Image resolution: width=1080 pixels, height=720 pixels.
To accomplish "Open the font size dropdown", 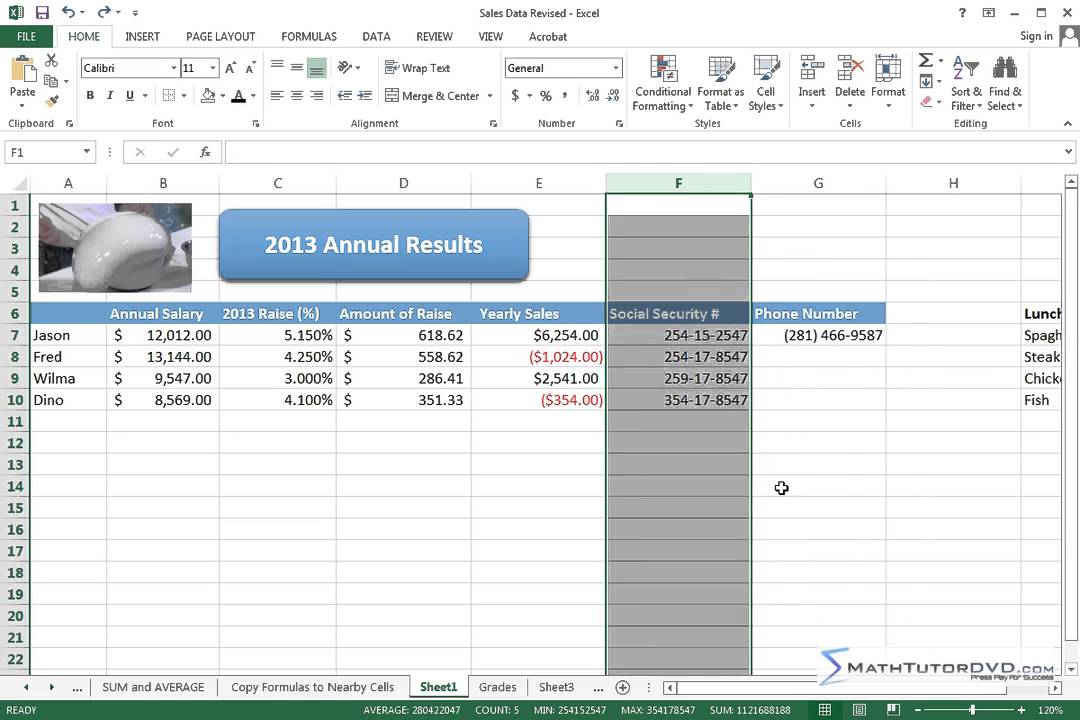I will coord(213,68).
